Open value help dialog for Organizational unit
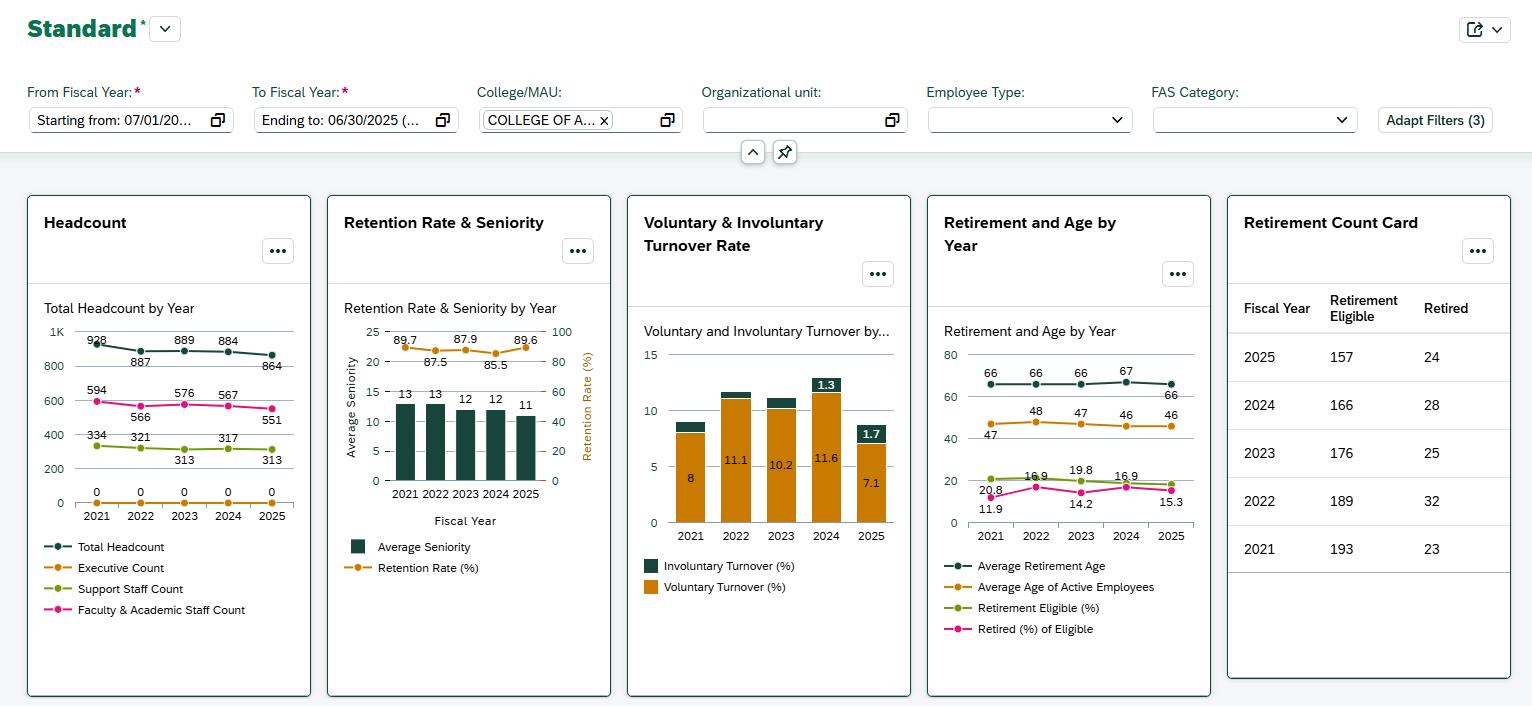 891,120
